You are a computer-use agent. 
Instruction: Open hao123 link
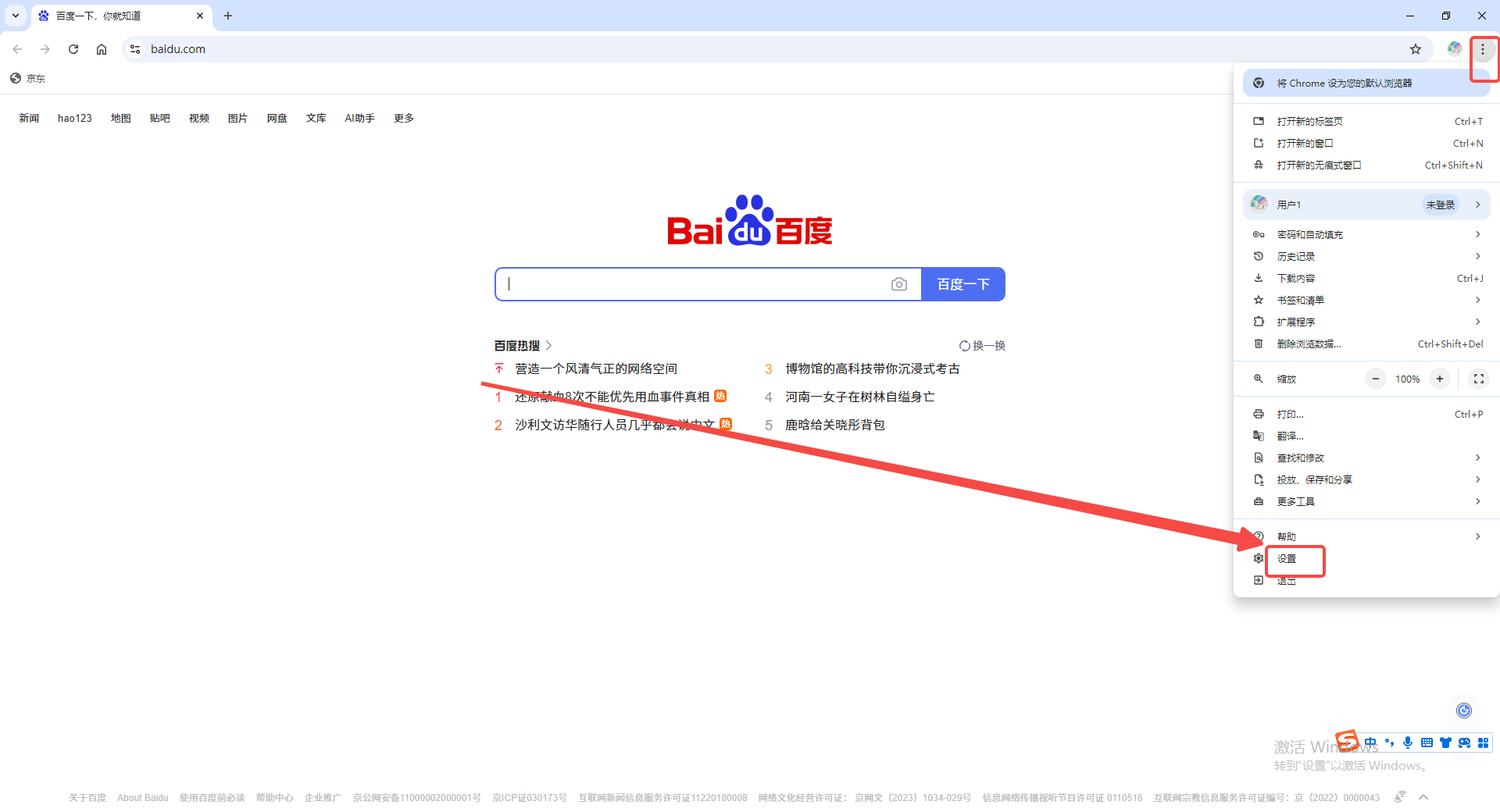75,119
